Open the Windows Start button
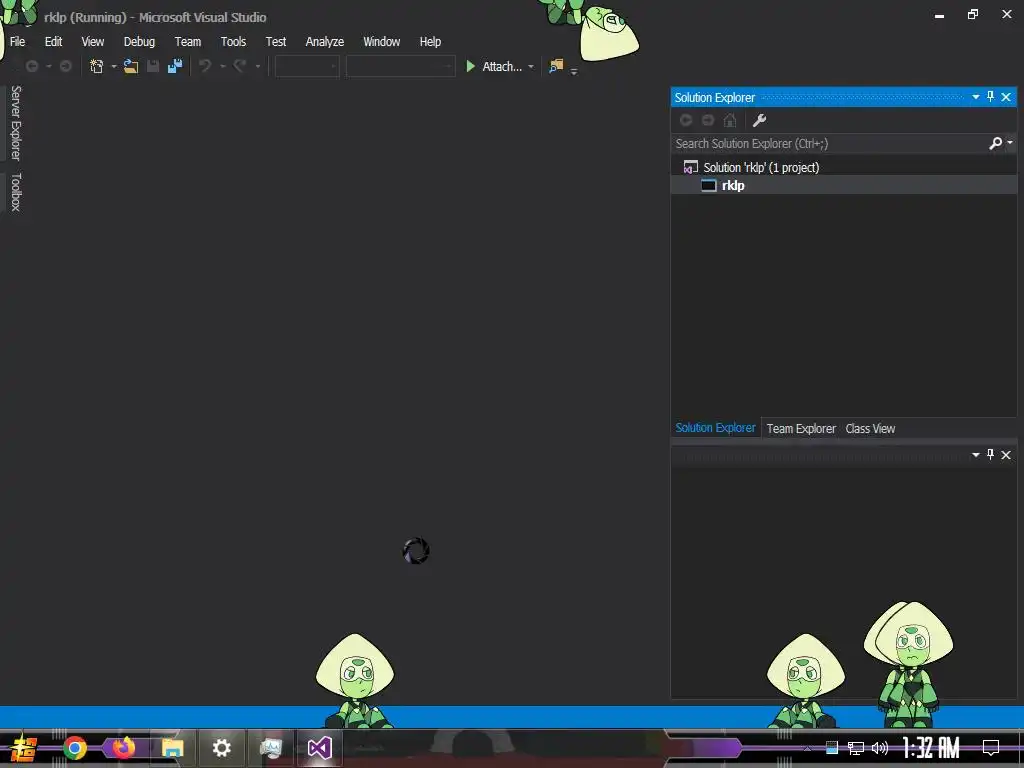 click(x=24, y=748)
